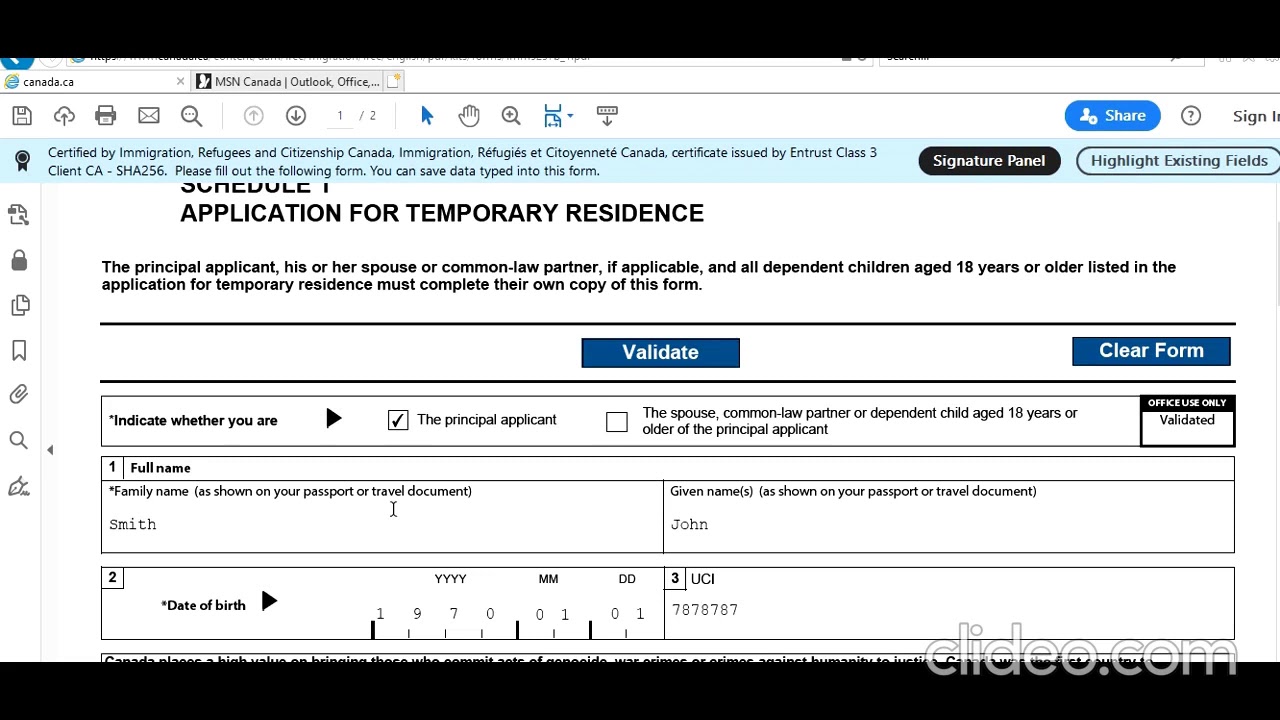Open the fill and sign pen panel
The image size is (1280, 720).
pos(18,487)
